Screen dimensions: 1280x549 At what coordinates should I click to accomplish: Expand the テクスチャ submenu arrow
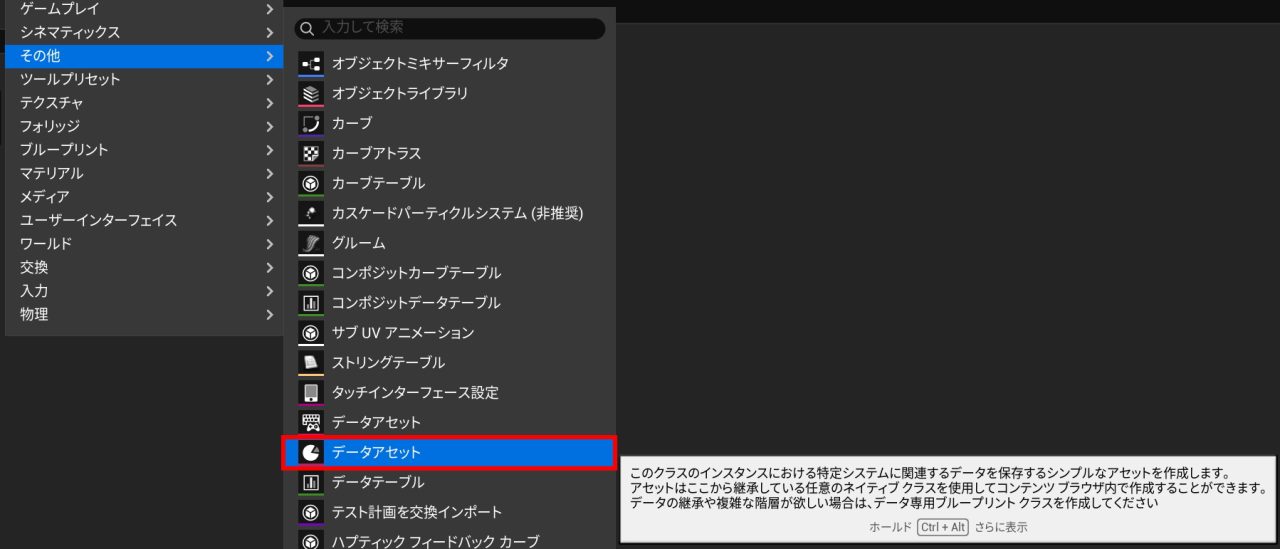click(269, 103)
